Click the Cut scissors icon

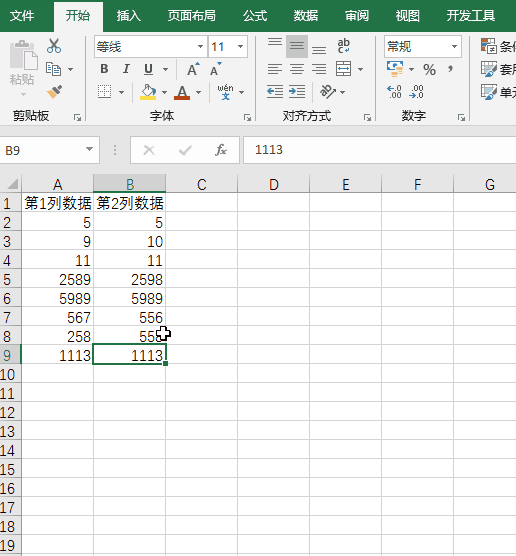click(54, 46)
